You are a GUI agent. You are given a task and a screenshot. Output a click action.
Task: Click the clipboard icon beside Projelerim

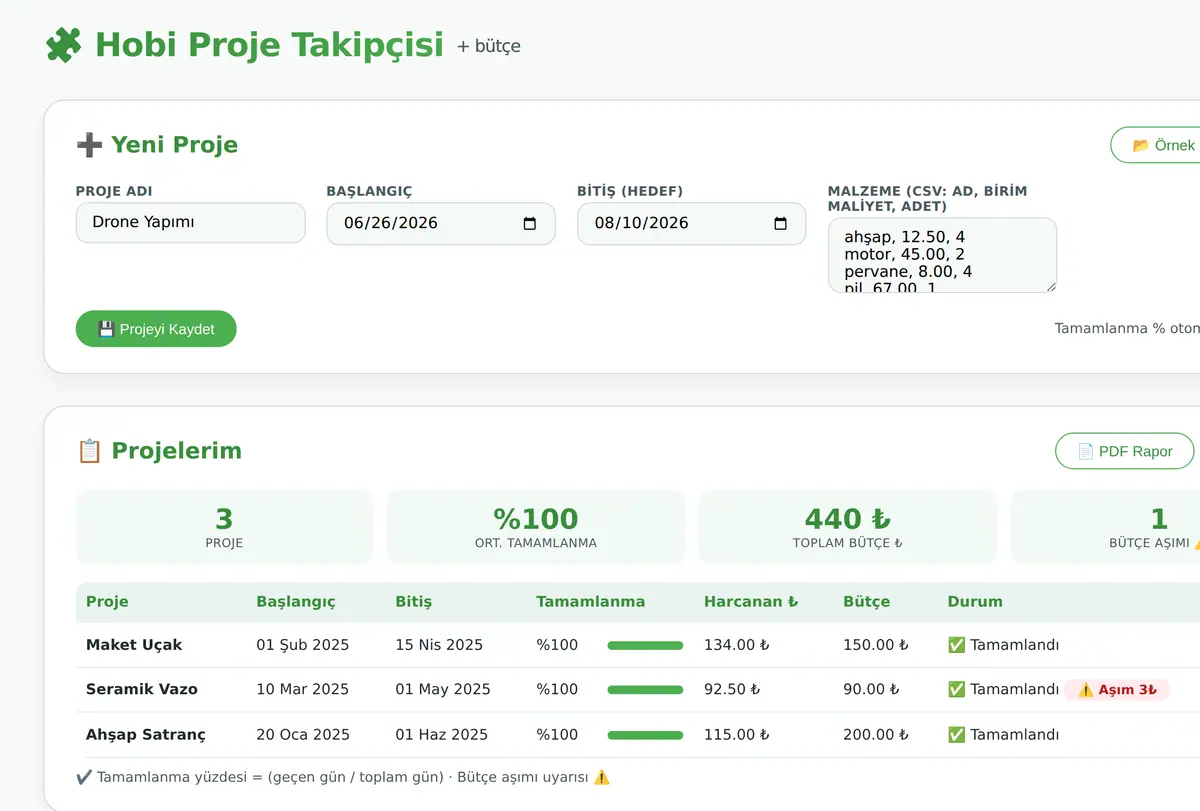[89, 451]
